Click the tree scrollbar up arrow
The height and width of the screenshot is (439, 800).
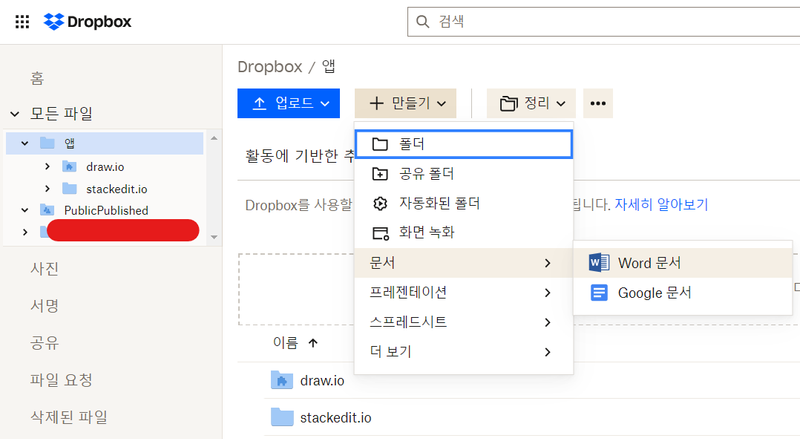coord(214,138)
